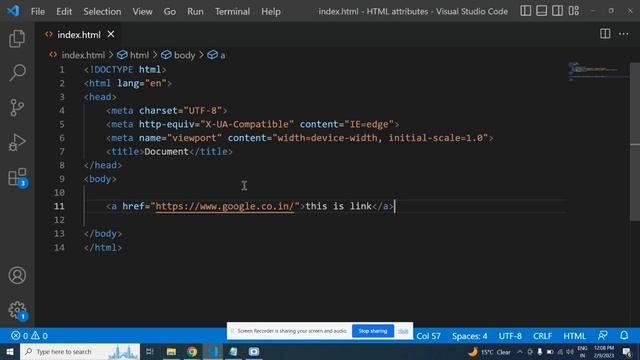This screenshot has height=360, width=640.
Task: Switch to the VS Code taskbar icon
Action: (x=213, y=351)
